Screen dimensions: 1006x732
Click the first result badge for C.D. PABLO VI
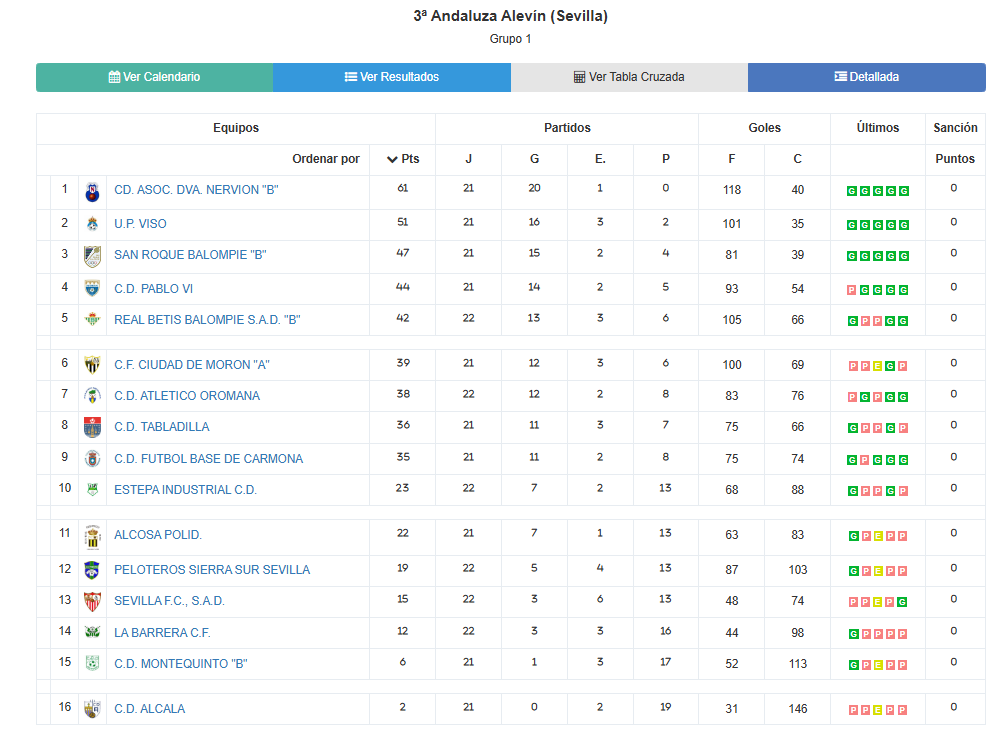pyautogui.click(x=851, y=290)
